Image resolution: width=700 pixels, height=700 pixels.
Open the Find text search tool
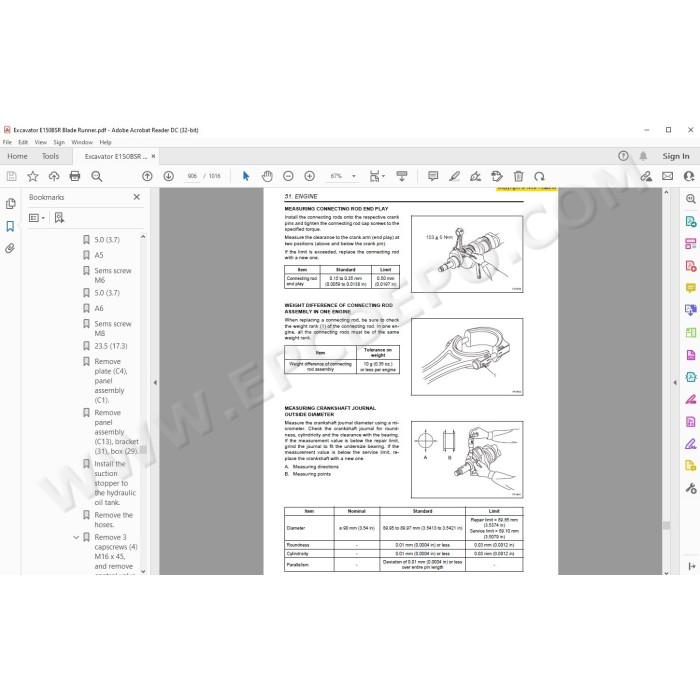[x=96, y=176]
